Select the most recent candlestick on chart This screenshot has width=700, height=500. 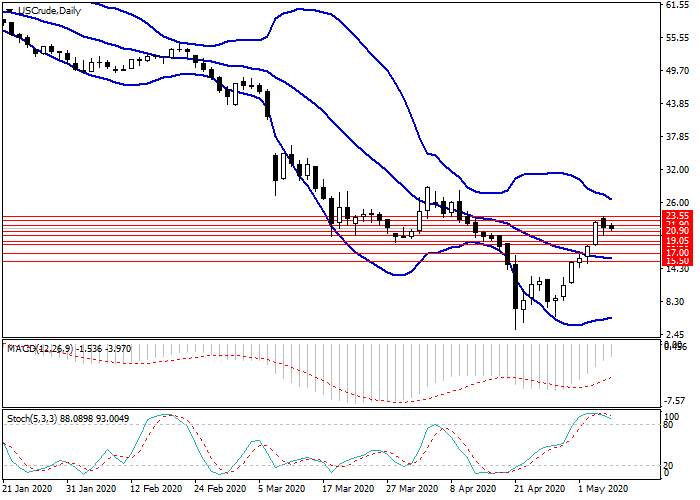click(x=611, y=227)
